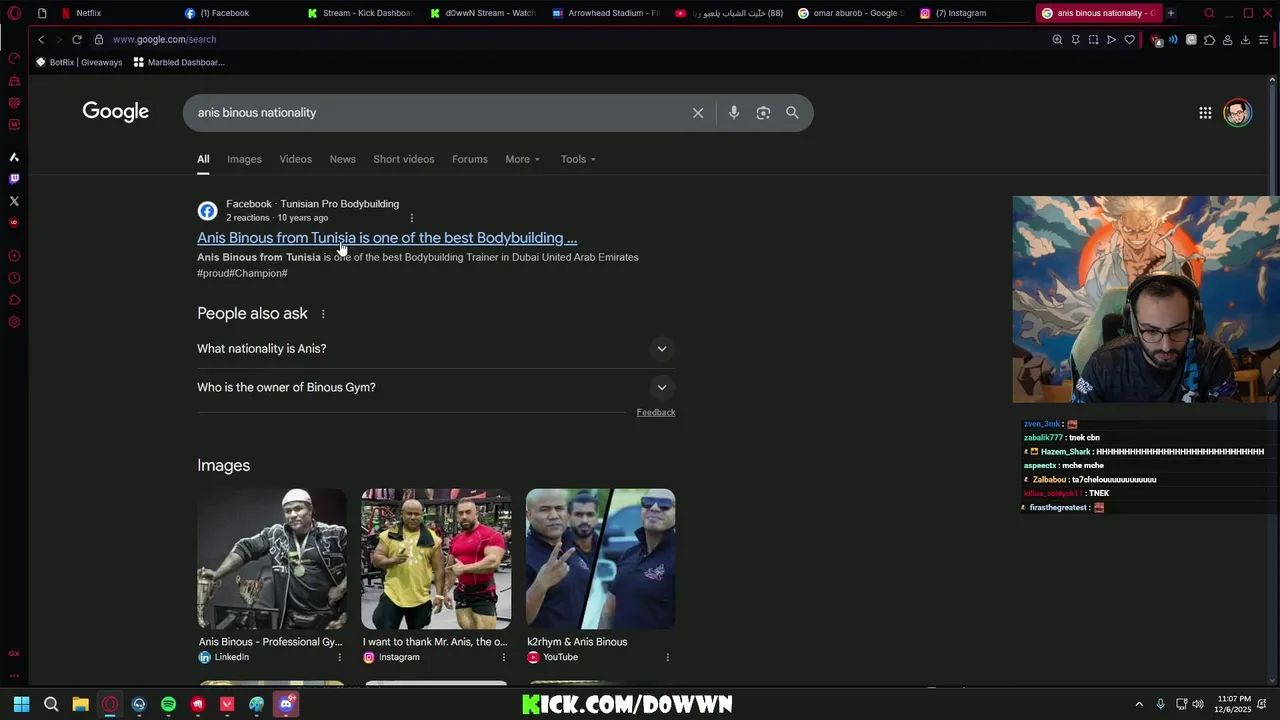1280x720 pixels.
Task: Open Spotify from the Windows taskbar
Action: pos(168,704)
